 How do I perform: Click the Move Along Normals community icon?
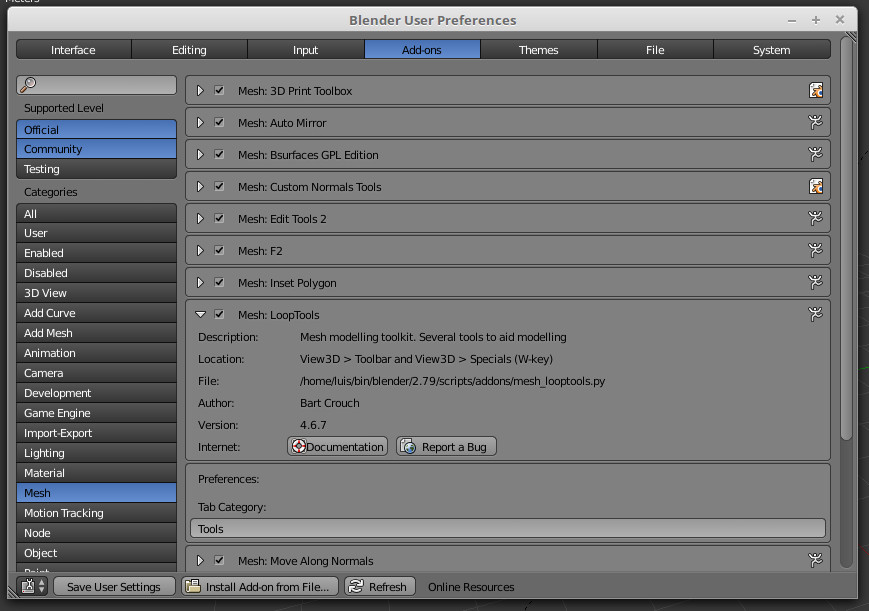point(816,561)
